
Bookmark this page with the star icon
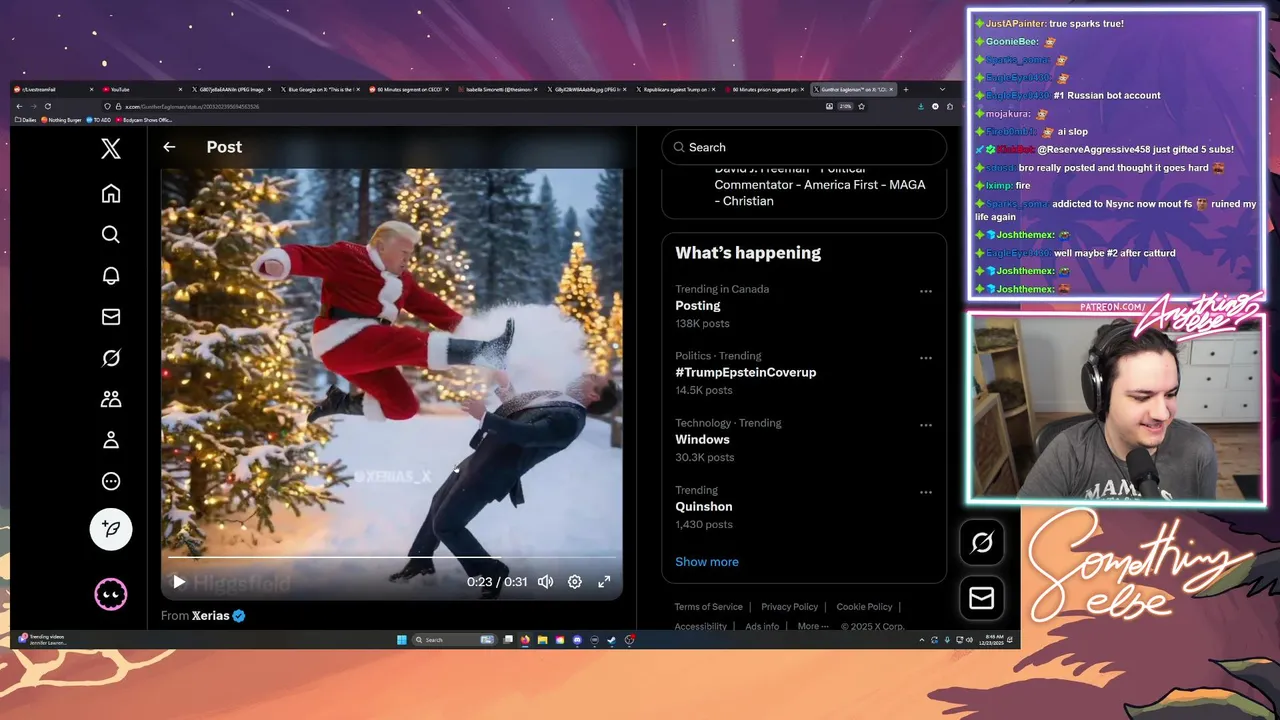click(x=861, y=106)
